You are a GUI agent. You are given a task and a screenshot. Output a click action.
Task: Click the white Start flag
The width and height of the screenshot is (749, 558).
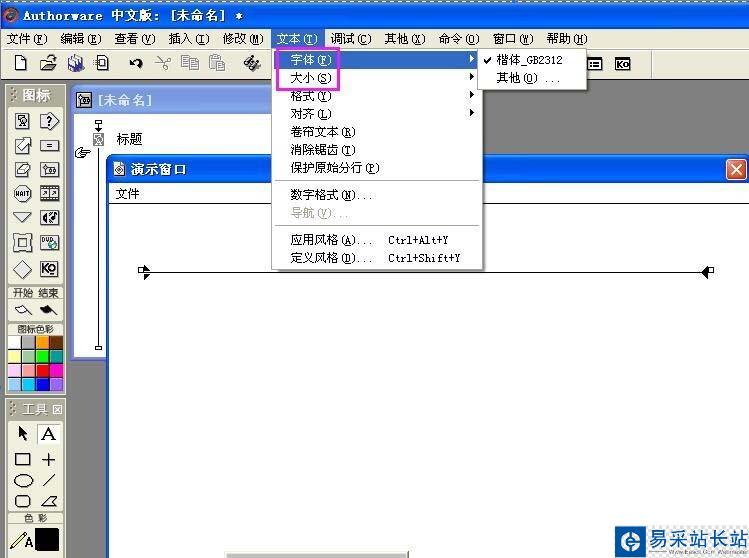pos(23,311)
